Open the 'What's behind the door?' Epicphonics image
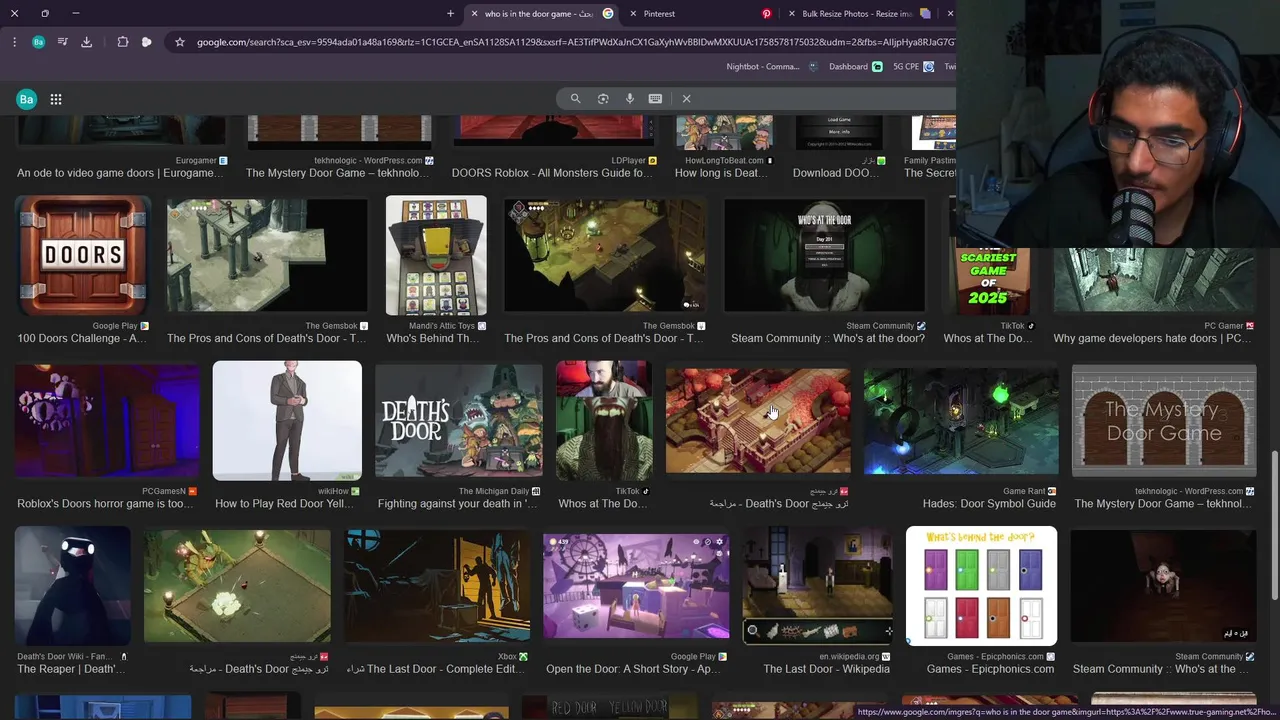This screenshot has width=1280, height=720. tap(981, 586)
